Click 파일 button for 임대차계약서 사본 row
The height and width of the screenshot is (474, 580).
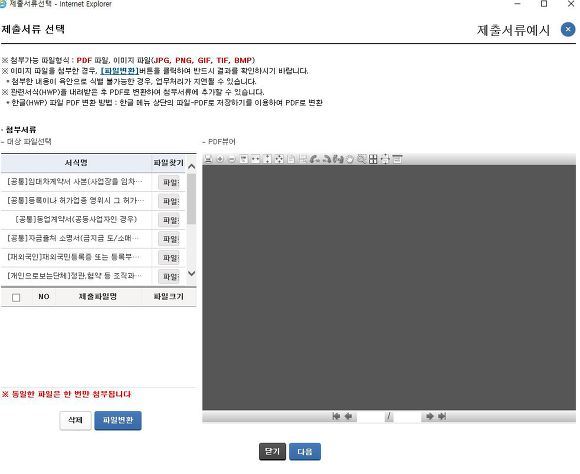pyautogui.click(x=169, y=182)
